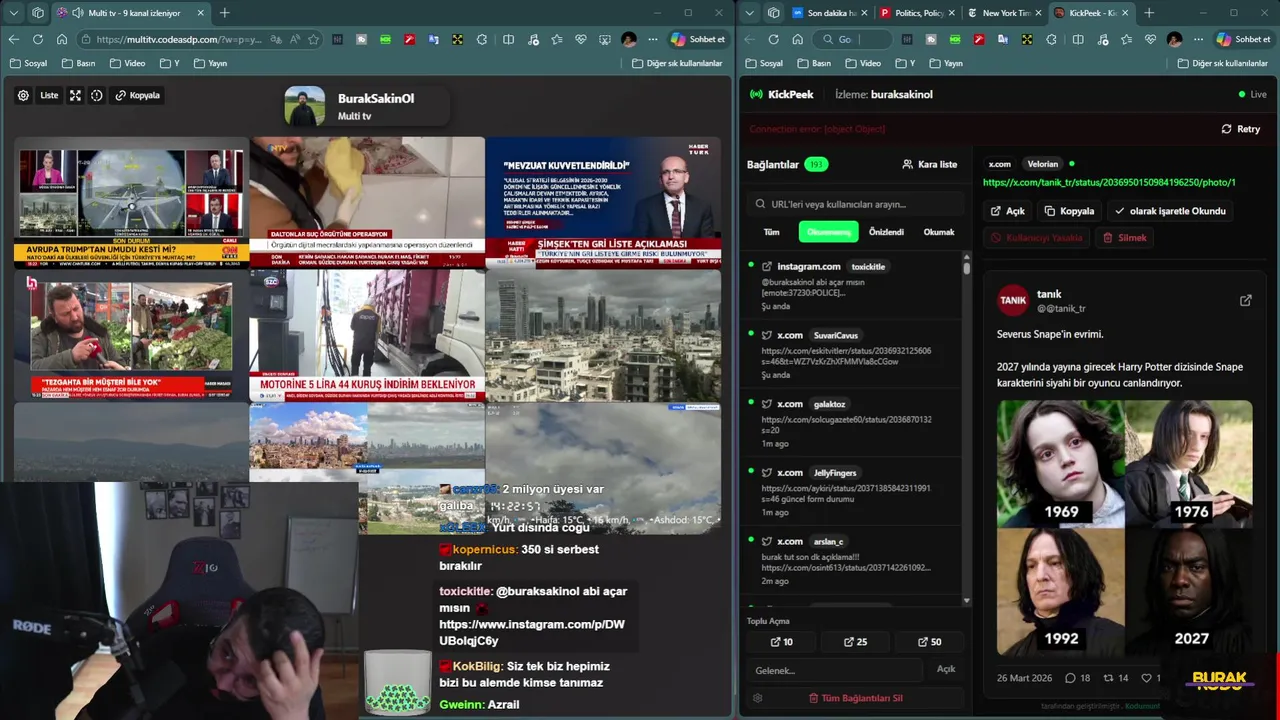This screenshot has height=720, width=1280.
Task: Open Yayın bookmarks folder in right browser
Action: 945,63
